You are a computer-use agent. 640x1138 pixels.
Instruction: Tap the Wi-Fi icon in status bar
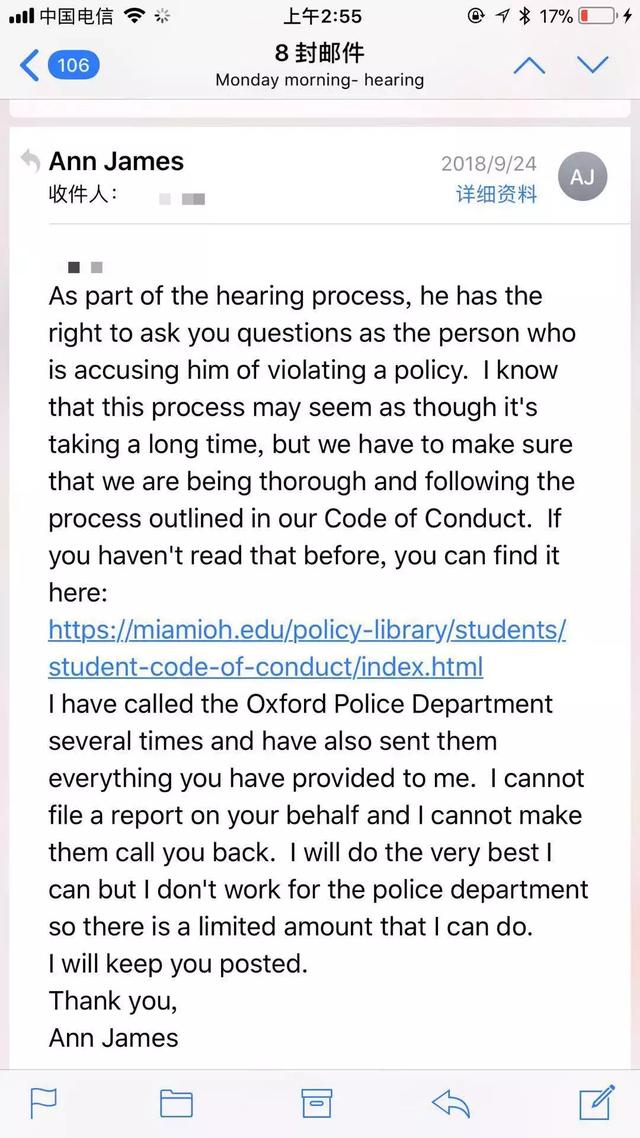[x=135, y=16]
